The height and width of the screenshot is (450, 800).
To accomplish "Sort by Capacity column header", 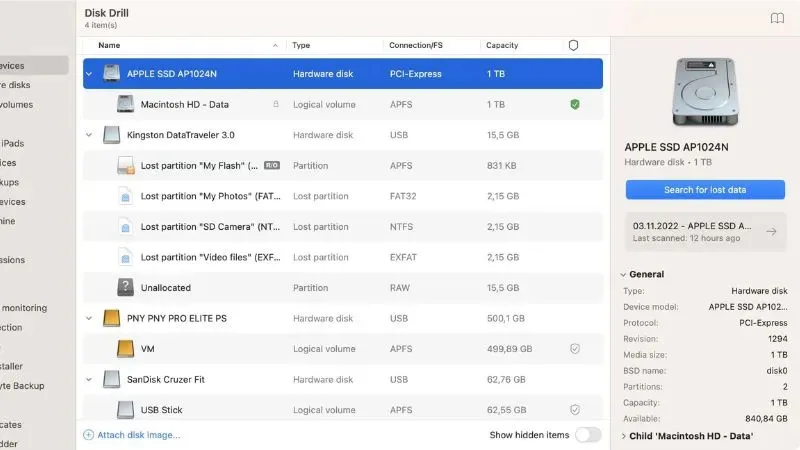I will (502, 45).
